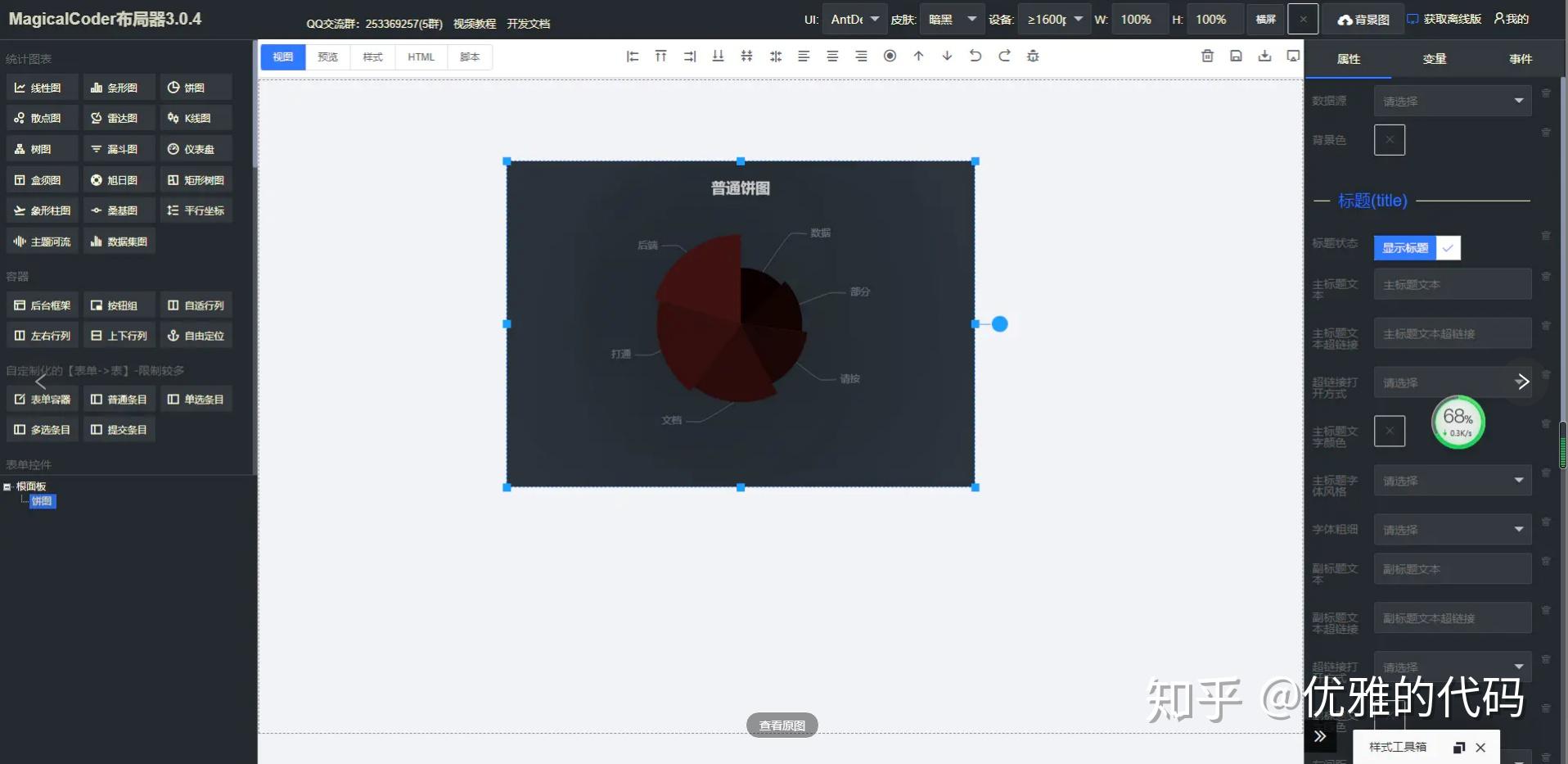Screen dimensions: 1568x764
Task: Select the 旭日图 sunburst chart
Action: [x=118, y=179]
